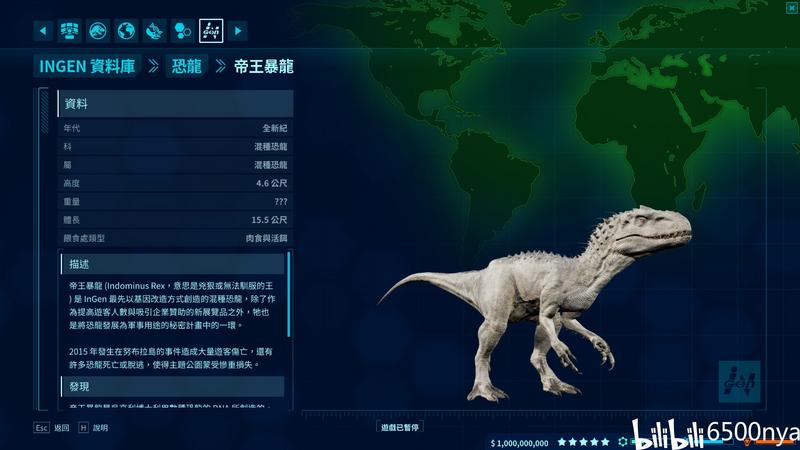The width and height of the screenshot is (800, 450).
Task: Select the 描述 section header
Action: point(172,264)
